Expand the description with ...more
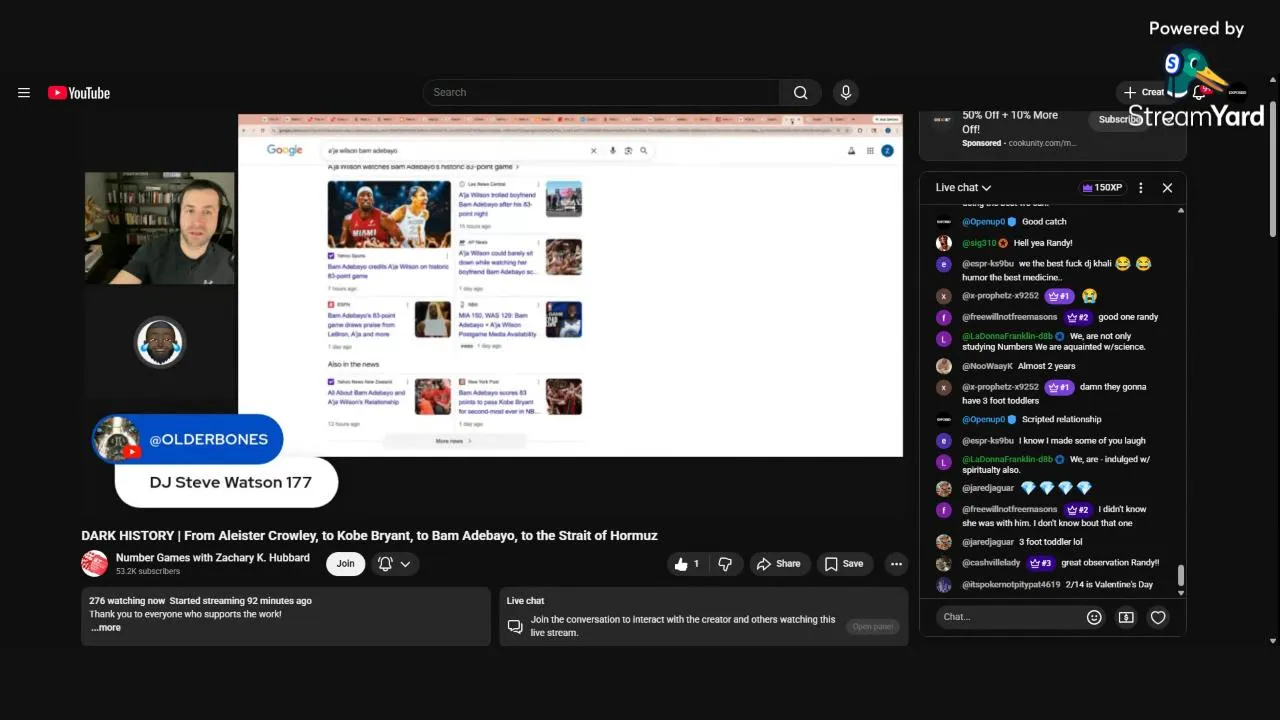1280x720 pixels. point(105,628)
